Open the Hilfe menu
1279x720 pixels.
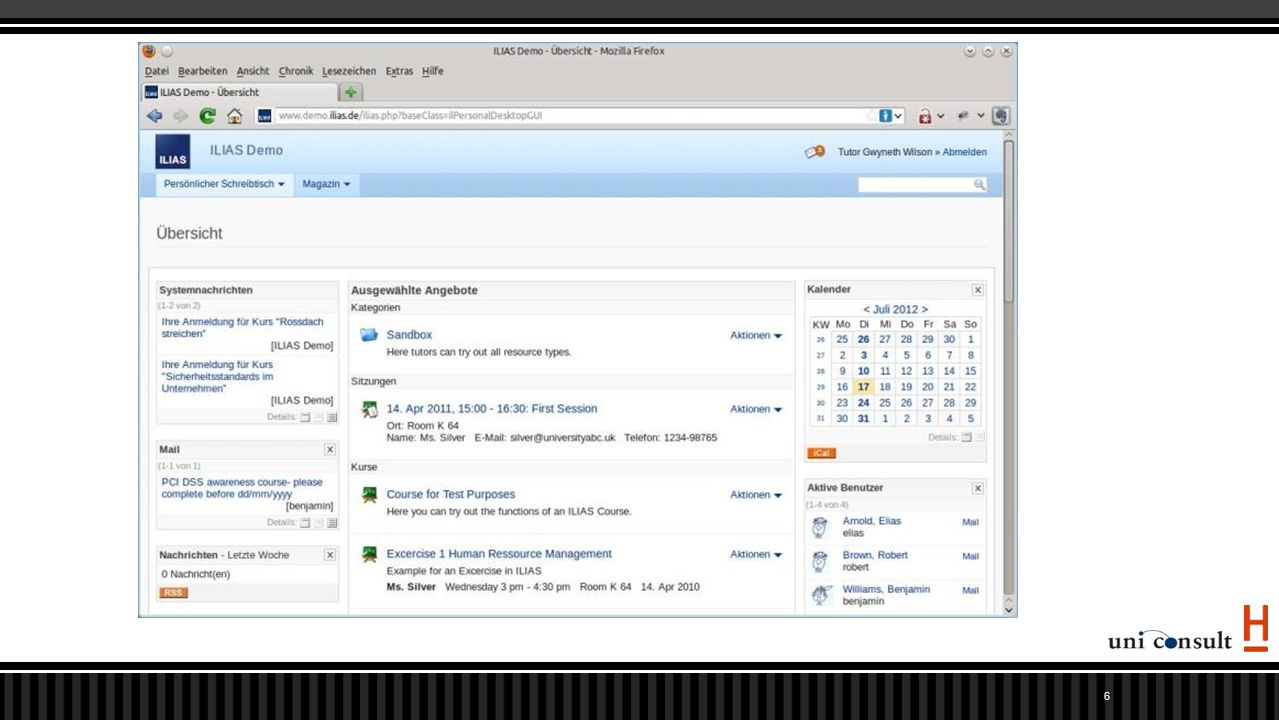(432, 71)
